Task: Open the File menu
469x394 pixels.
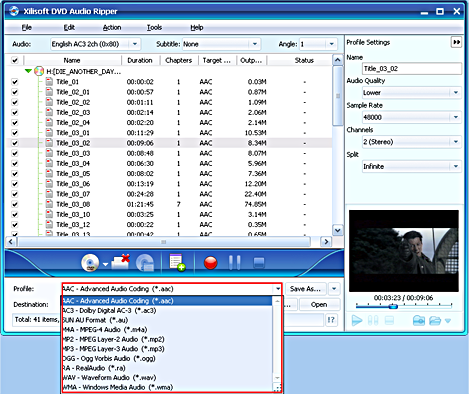Action: [x=27, y=27]
